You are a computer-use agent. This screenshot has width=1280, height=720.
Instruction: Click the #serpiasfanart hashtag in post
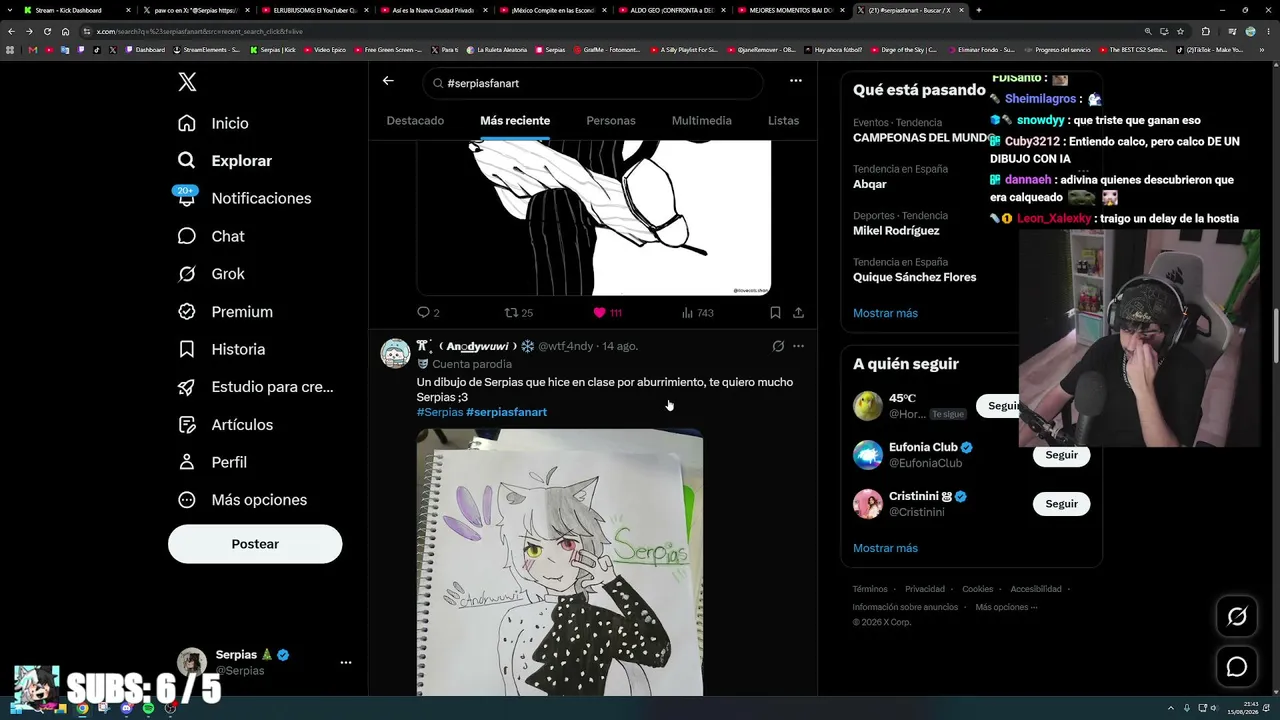point(506,412)
